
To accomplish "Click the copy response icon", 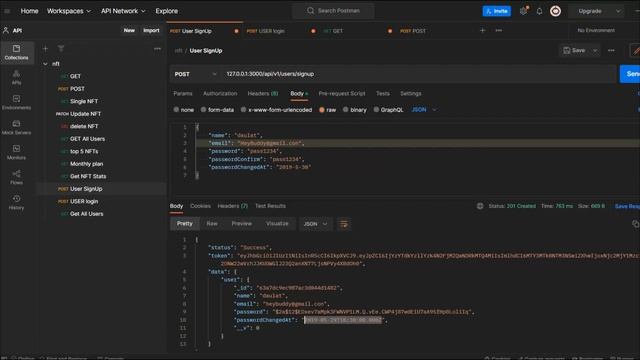I will [x=635, y=224].
